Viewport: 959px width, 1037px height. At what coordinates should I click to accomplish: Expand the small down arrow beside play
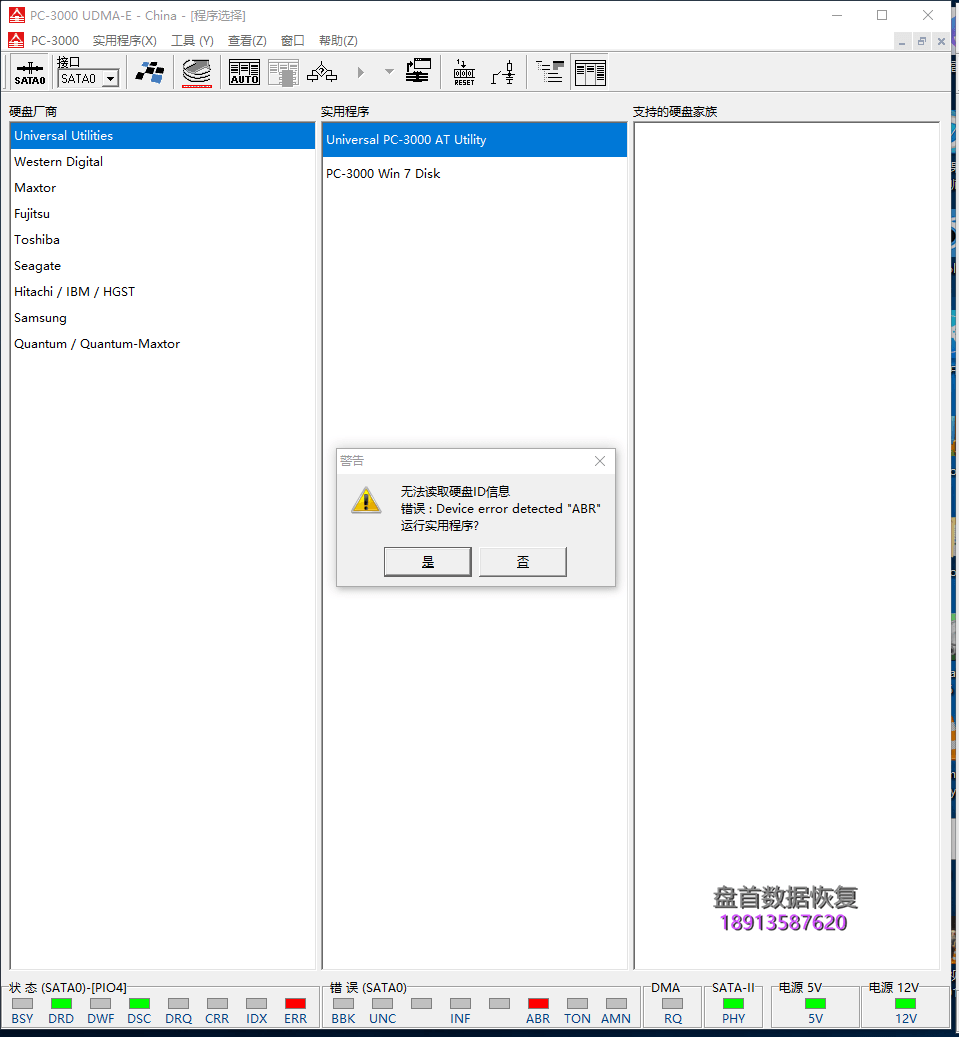[389, 71]
